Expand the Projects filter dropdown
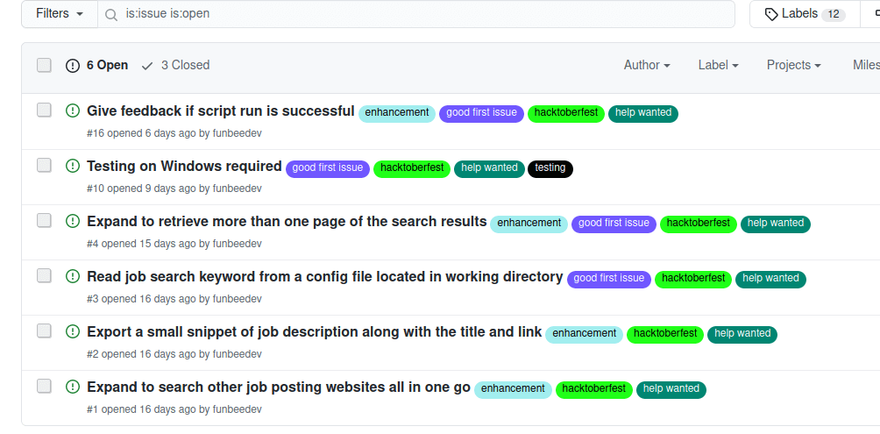The height and width of the screenshot is (434, 880). pyautogui.click(x=793, y=65)
